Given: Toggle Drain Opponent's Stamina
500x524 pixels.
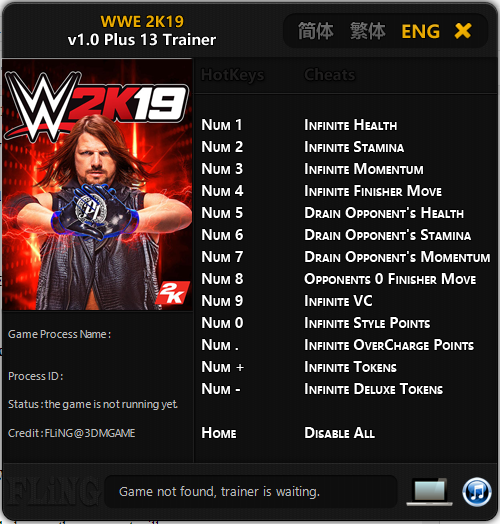Looking at the screenshot, I should [388, 235].
